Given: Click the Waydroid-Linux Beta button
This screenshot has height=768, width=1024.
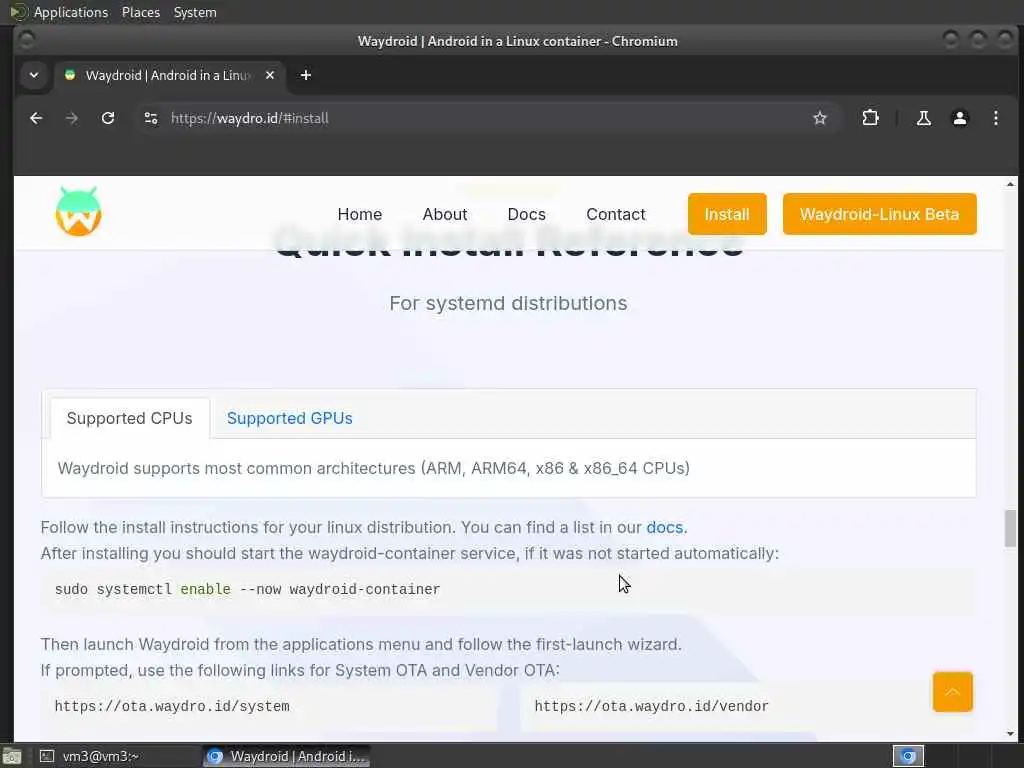Looking at the screenshot, I should point(880,214).
